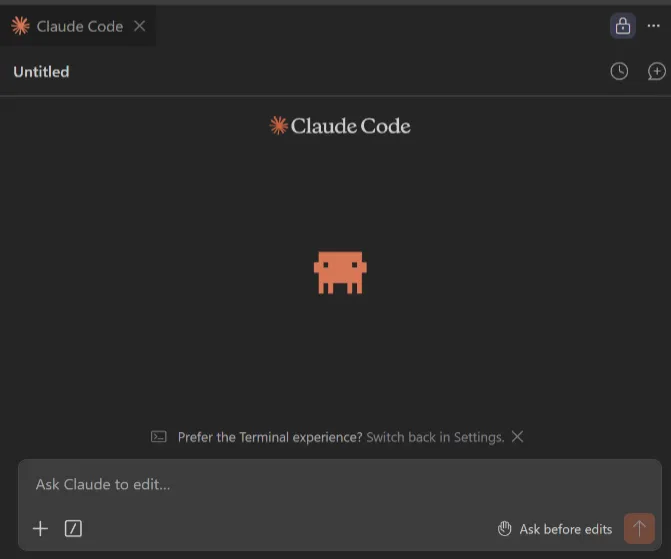Click the orange pixel mascot
Screen dimensions: 671x559
click(340, 273)
